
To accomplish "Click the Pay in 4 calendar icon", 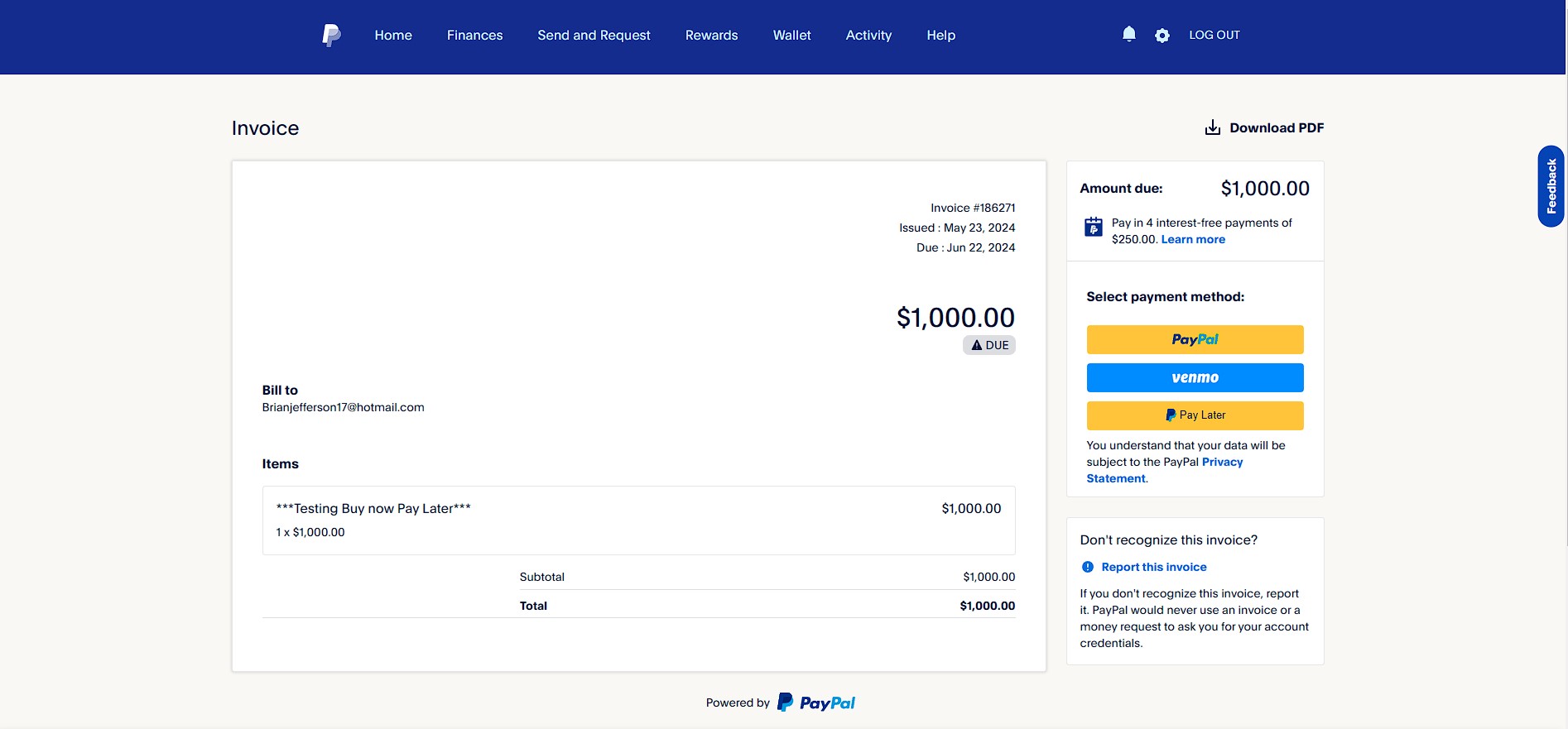I will click(1094, 227).
